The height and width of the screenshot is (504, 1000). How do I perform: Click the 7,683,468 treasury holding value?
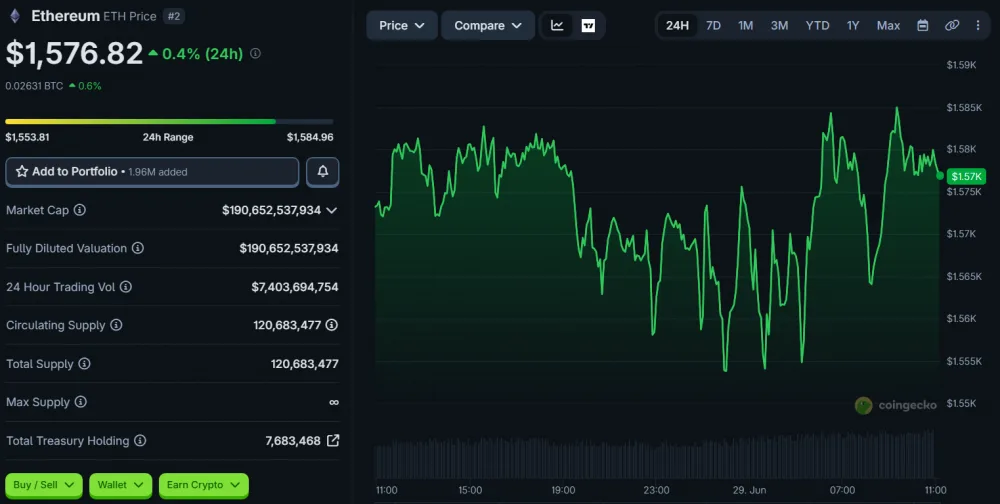click(x=293, y=441)
